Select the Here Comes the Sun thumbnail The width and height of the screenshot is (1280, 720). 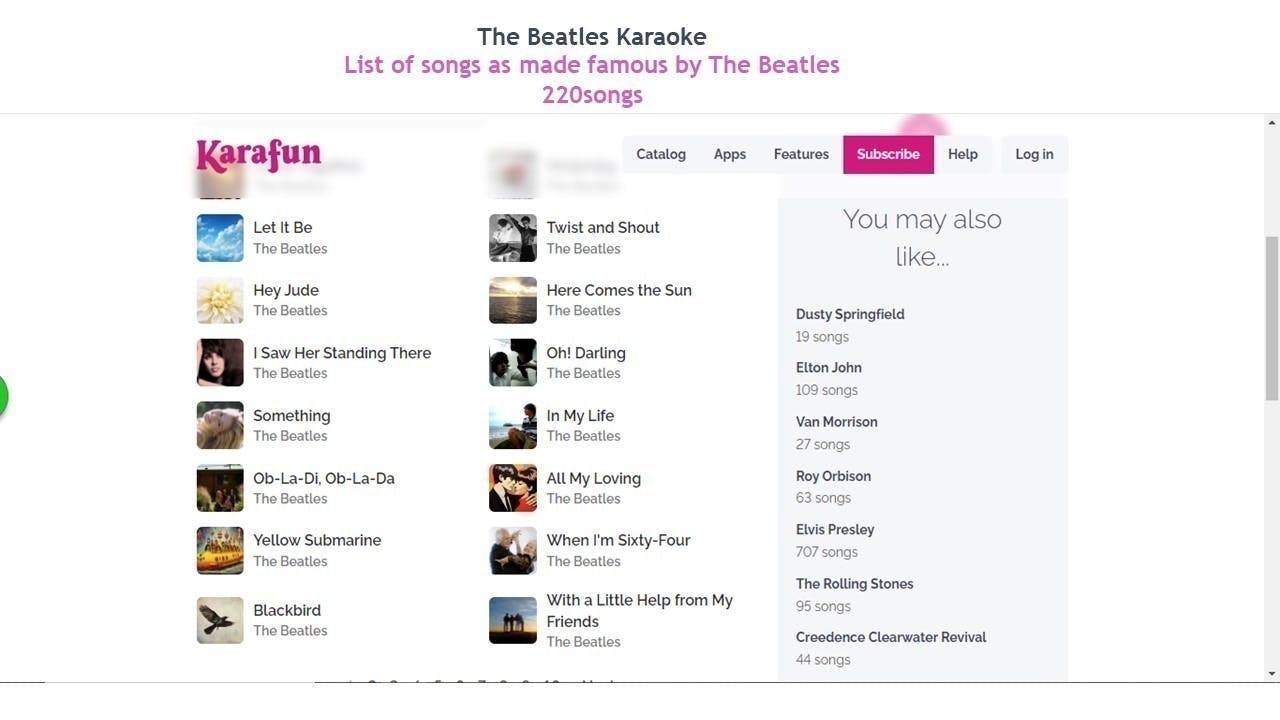(x=513, y=300)
